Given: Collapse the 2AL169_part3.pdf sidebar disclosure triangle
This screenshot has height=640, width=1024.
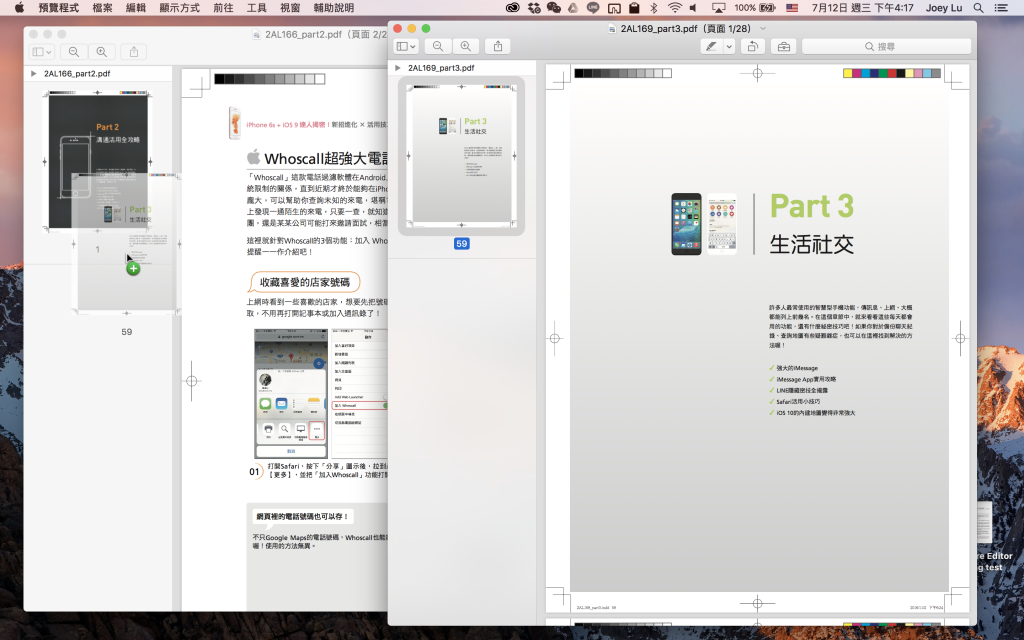Looking at the screenshot, I should point(397,68).
